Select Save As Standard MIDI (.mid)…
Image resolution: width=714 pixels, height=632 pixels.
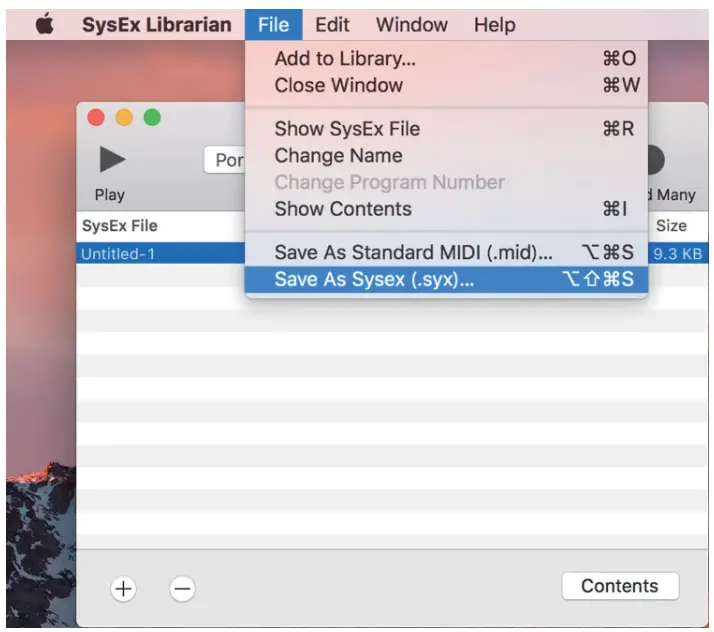[x=446, y=252]
